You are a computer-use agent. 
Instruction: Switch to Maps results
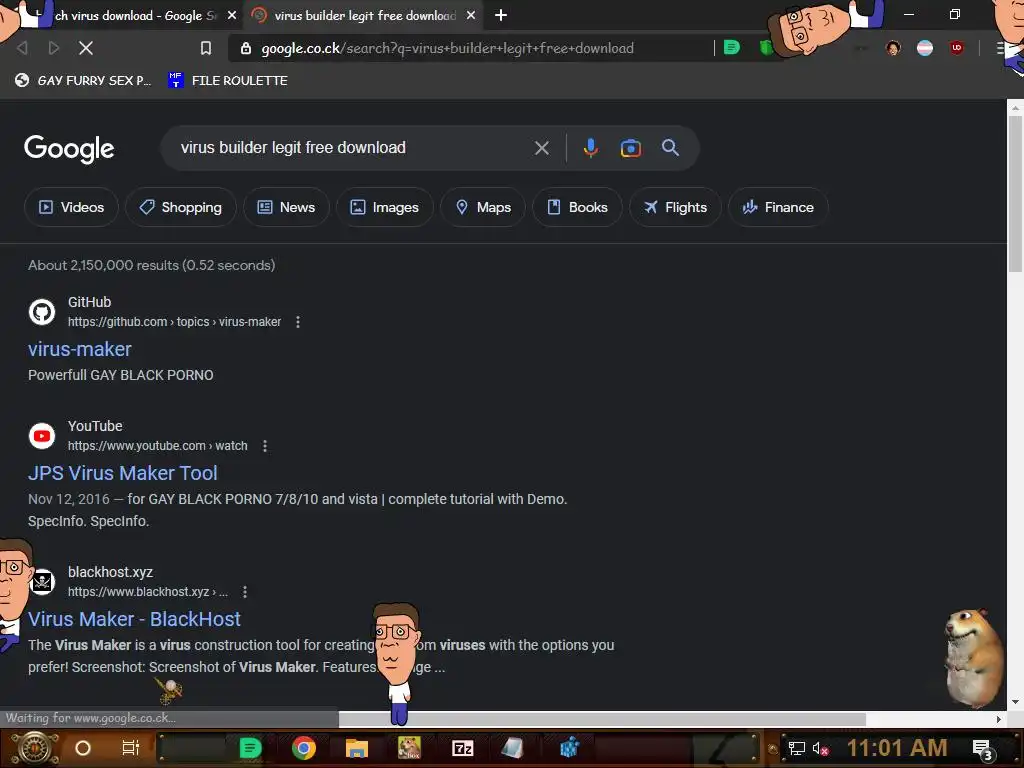[483, 207]
